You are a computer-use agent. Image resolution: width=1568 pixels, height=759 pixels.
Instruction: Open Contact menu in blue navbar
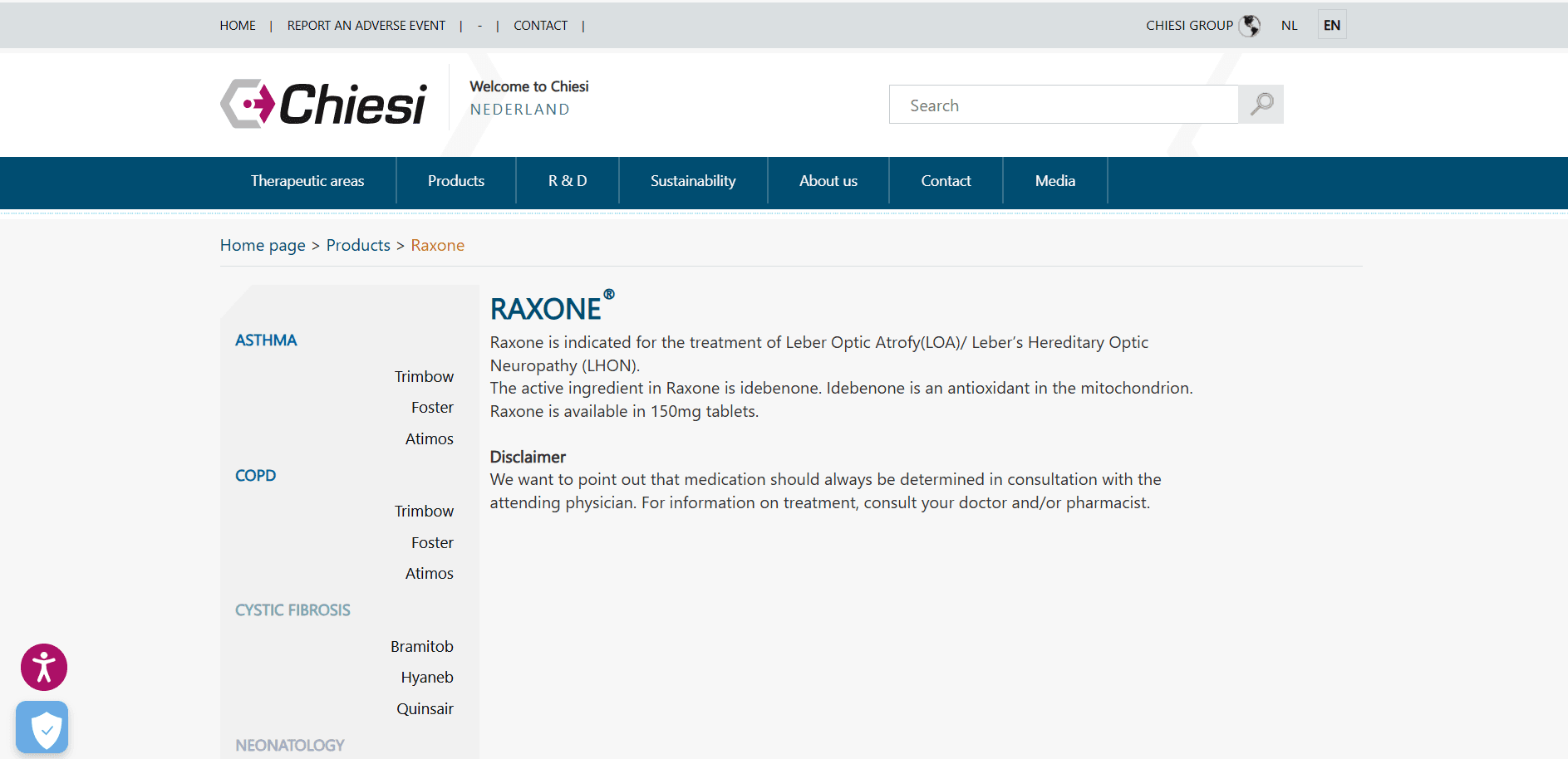946,181
